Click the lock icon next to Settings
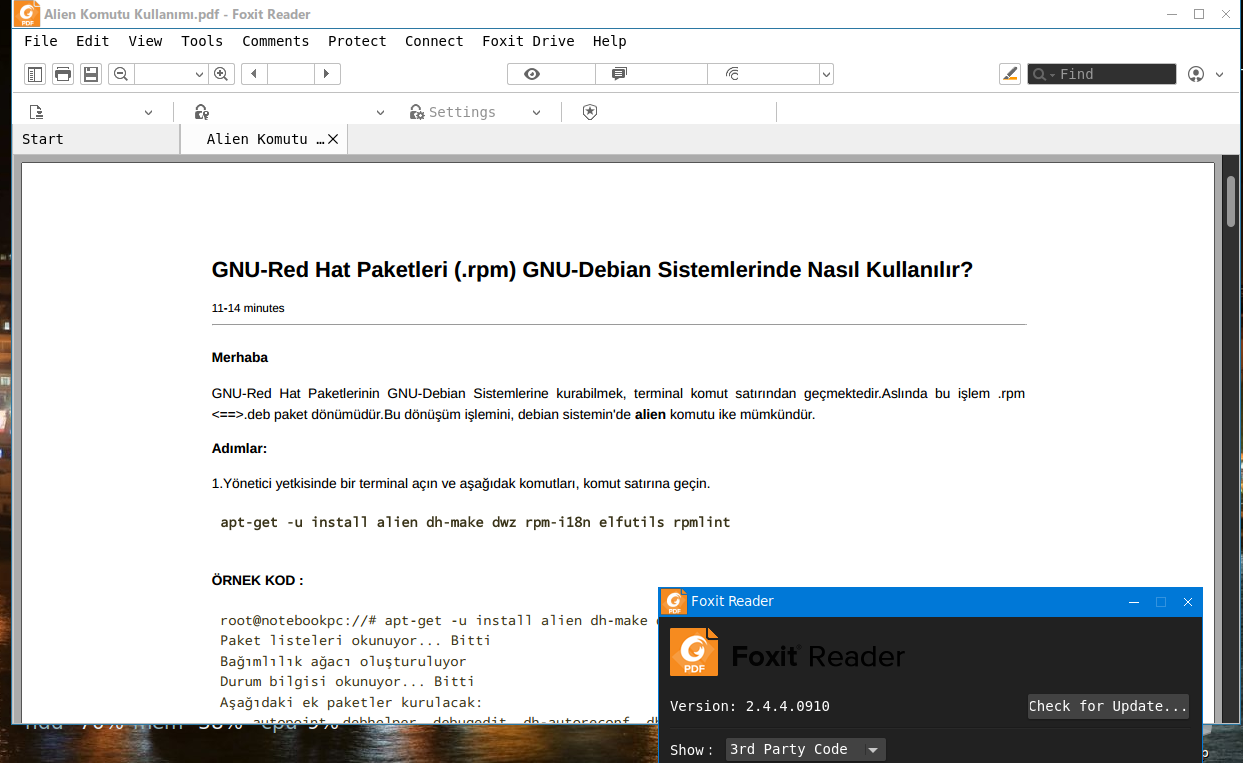This screenshot has height=763, width=1243. 417,112
